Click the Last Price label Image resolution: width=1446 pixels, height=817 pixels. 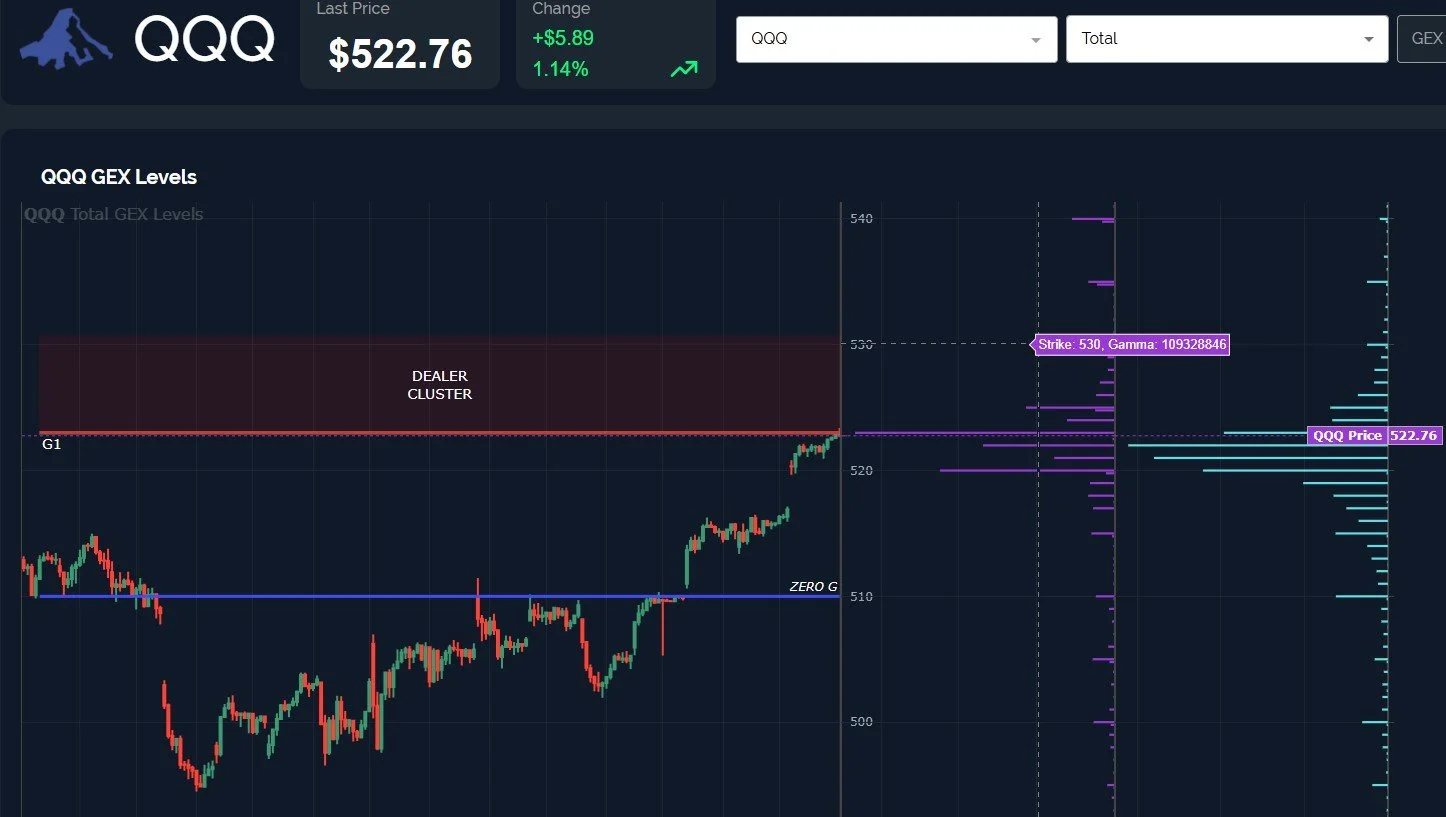pyautogui.click(x=353, y=9)
